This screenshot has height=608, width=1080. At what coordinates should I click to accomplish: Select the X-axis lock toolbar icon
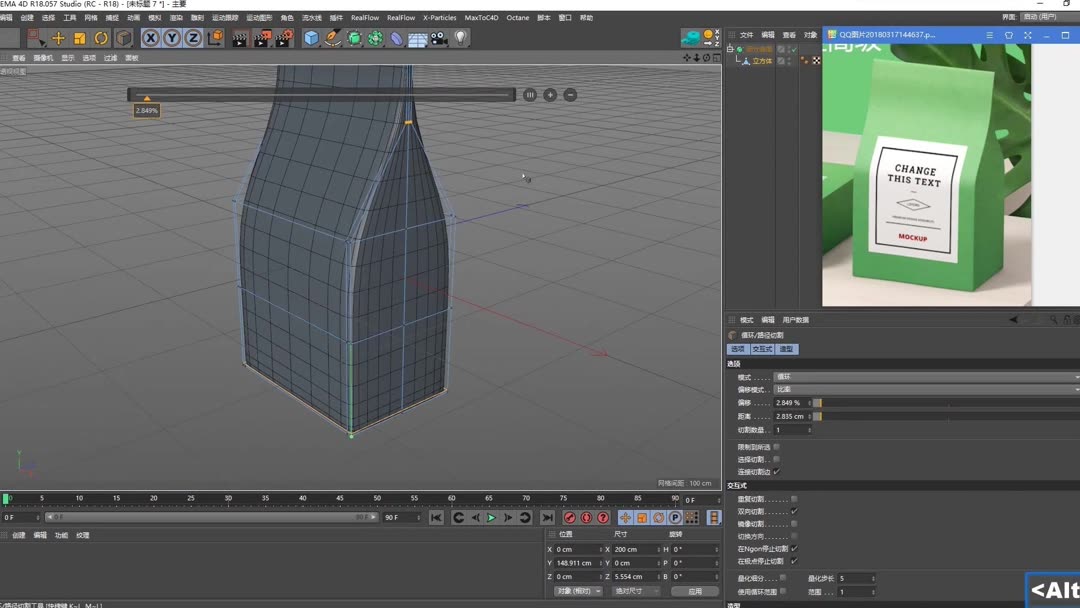pyautogui.click(x=150, y=37)
